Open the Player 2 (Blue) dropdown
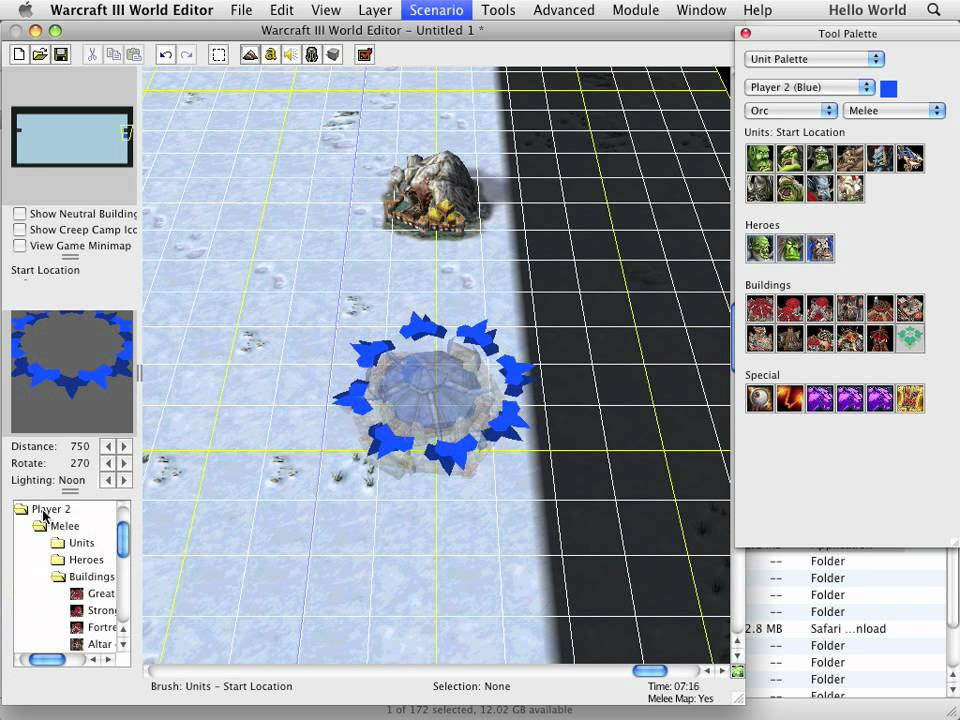The height and width of the screenshot is (720, 960). [810, 88]
